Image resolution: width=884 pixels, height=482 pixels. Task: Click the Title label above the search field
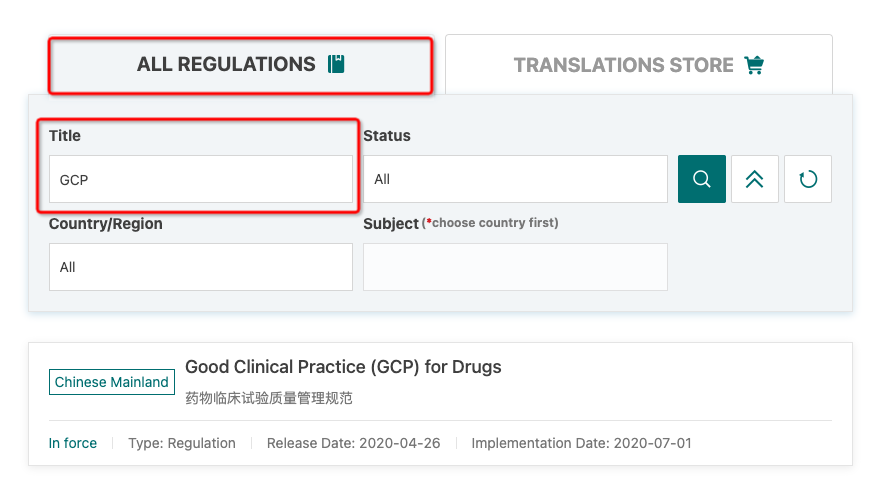click(x=65, y=136)
